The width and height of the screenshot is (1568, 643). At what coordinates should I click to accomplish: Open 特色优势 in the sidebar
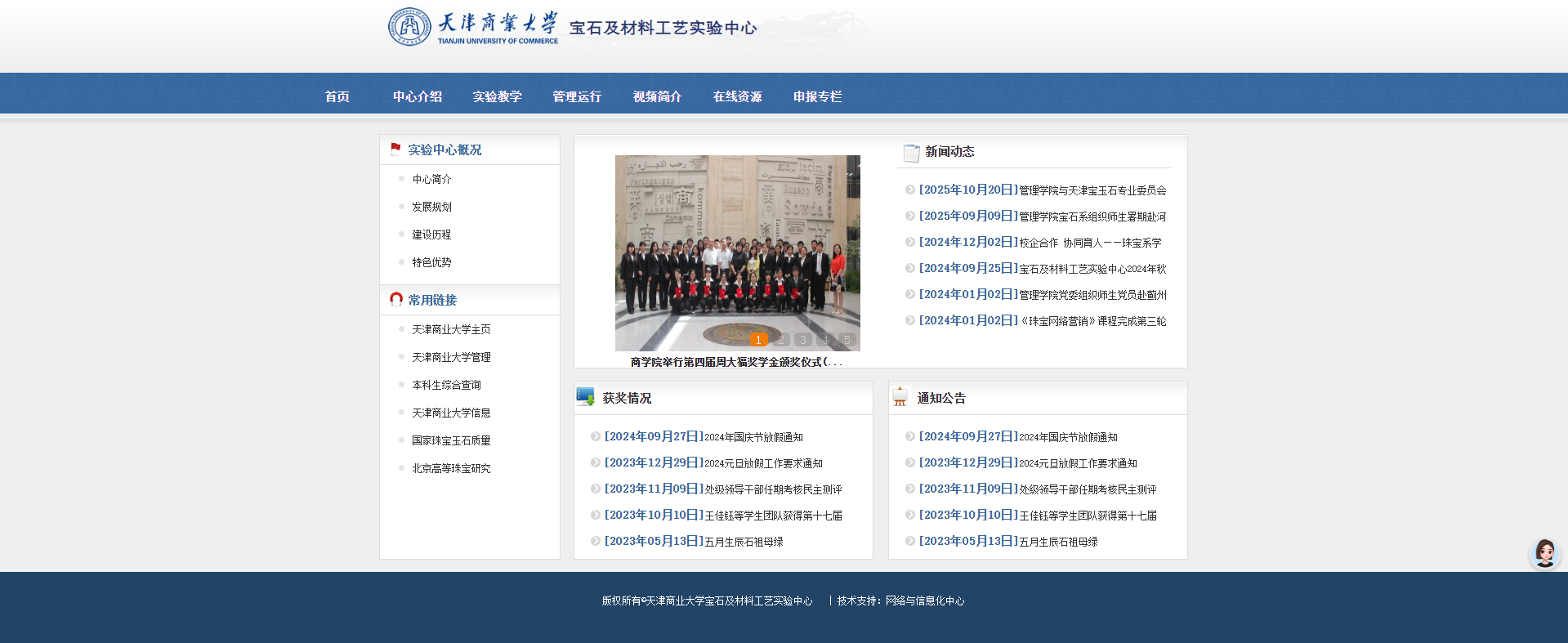tap(431, 262)
